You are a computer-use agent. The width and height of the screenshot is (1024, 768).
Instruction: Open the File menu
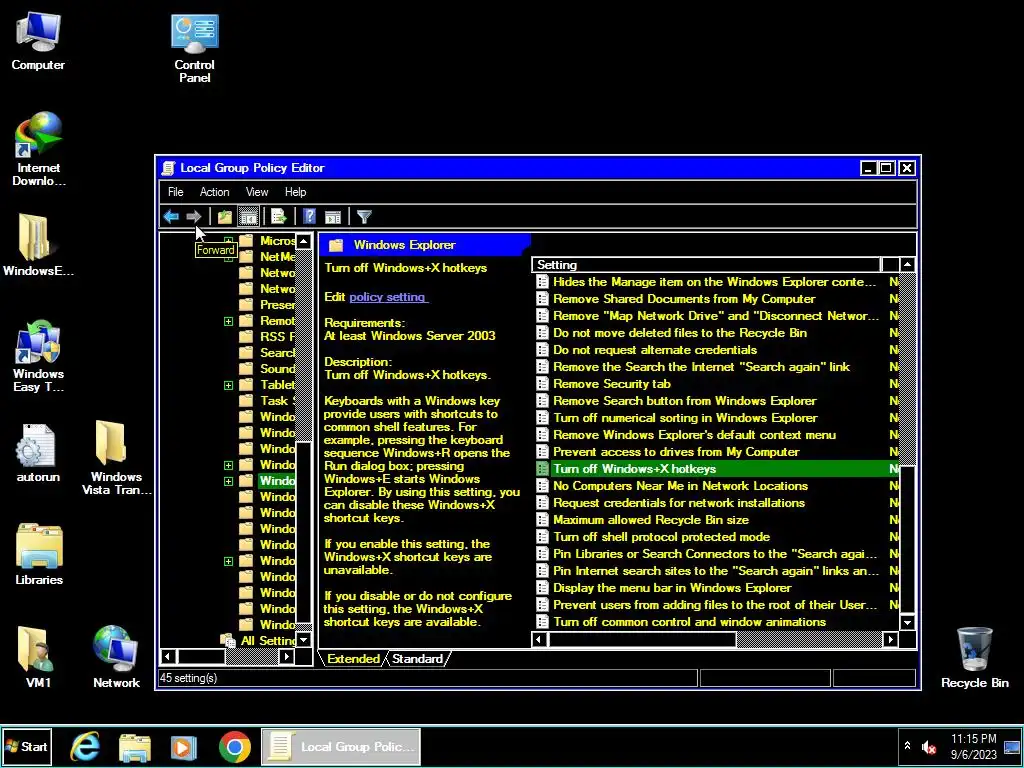(176, 192)
